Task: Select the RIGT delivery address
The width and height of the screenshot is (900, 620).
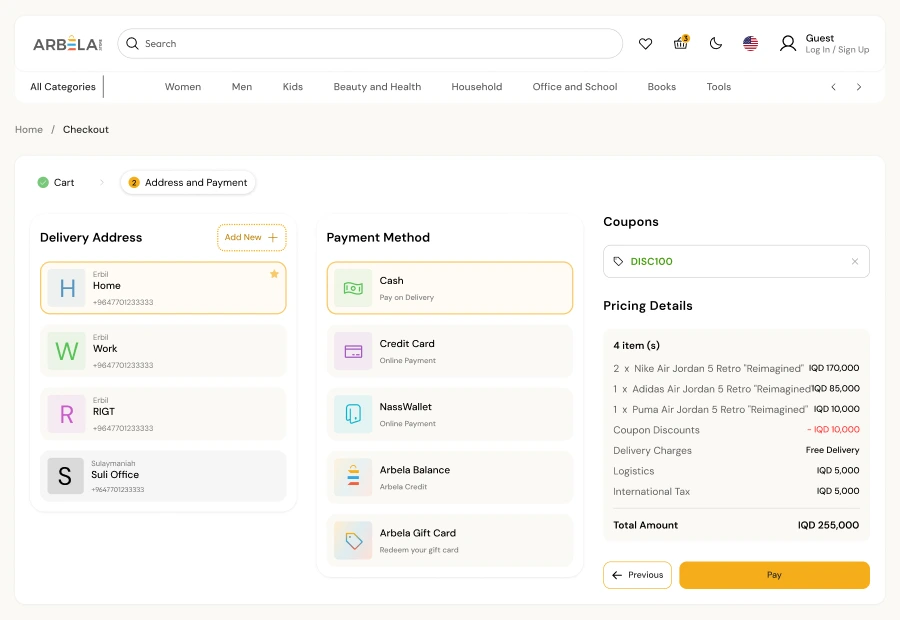Action: tap(163, 414)
